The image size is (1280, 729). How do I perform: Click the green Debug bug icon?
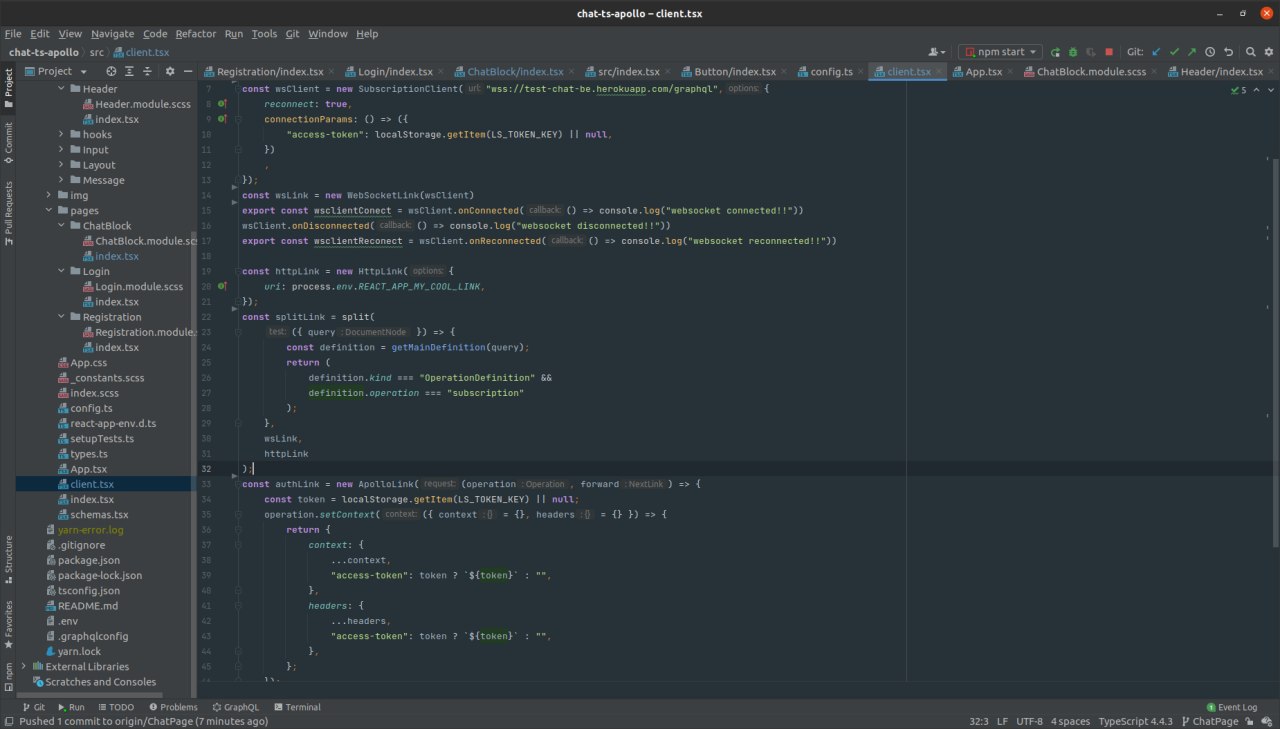1073,52
